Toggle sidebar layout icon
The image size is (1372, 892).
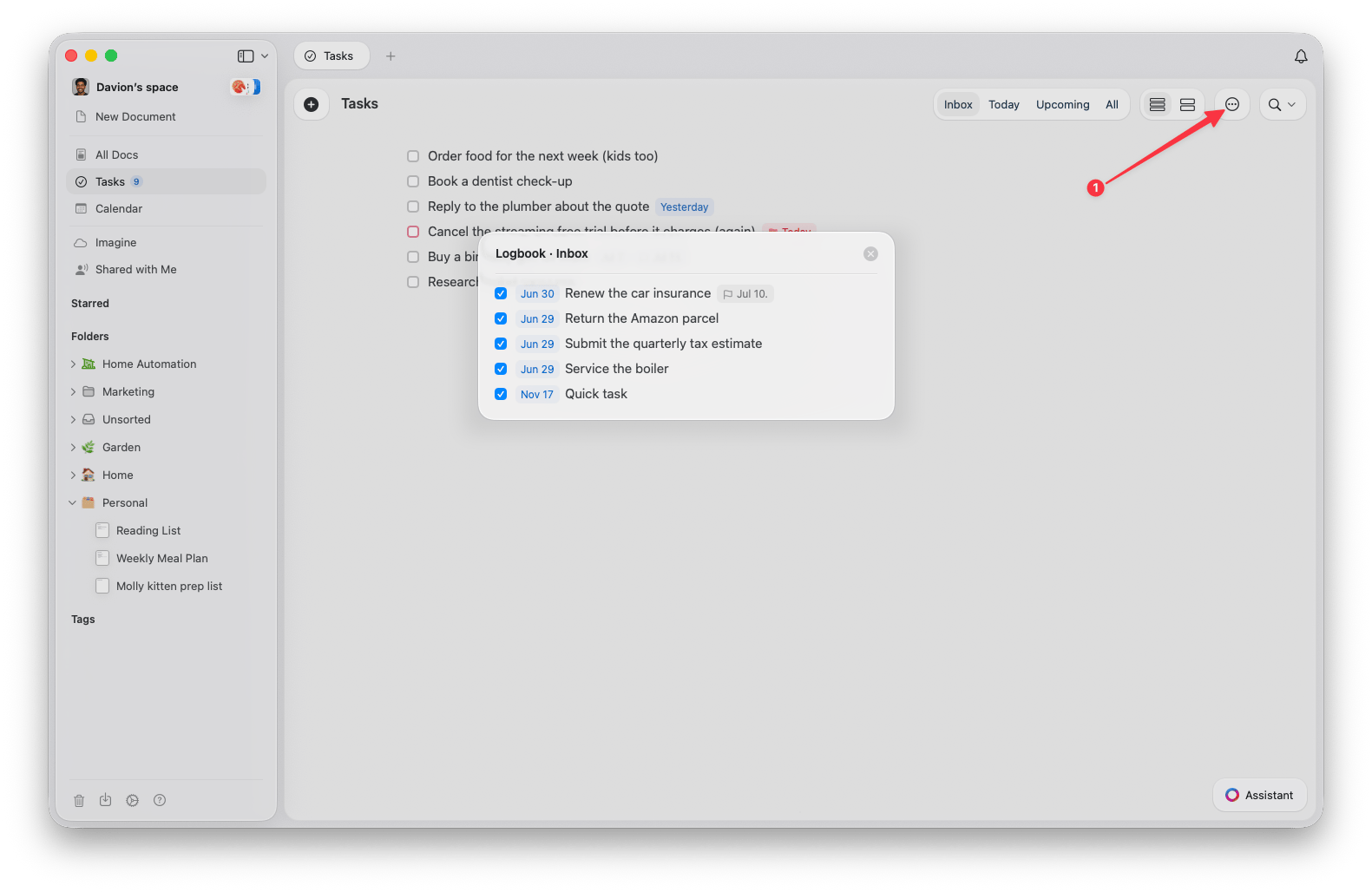coord(246,56)
